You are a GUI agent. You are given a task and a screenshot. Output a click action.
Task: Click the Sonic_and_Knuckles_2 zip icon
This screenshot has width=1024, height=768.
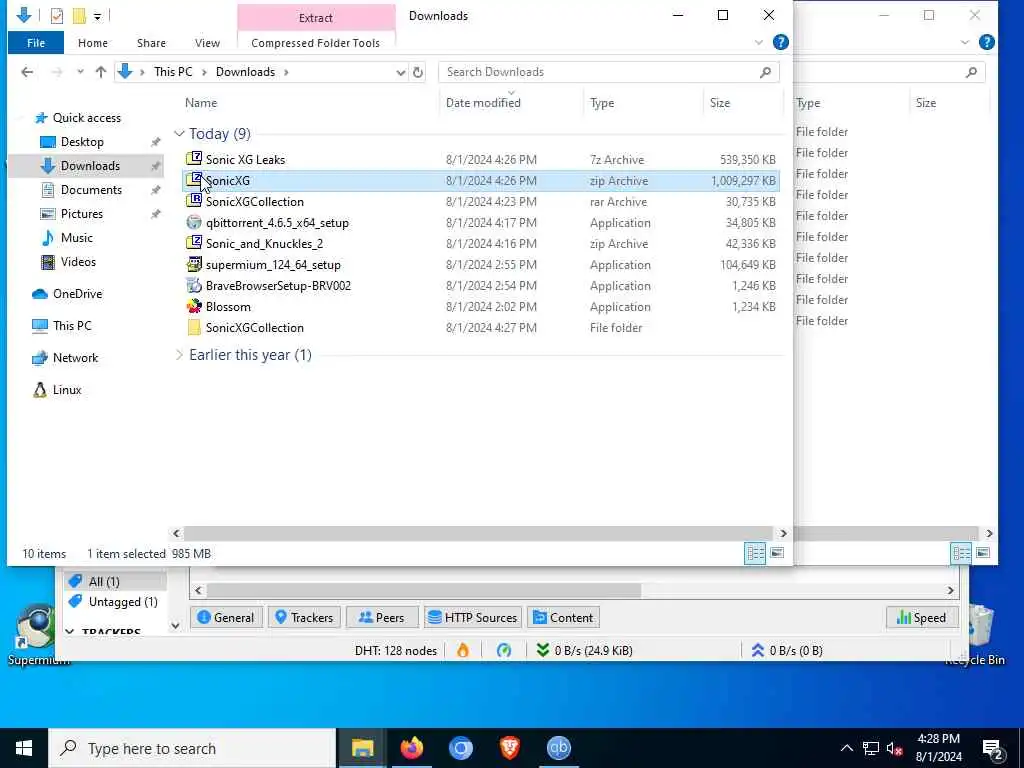194,243
